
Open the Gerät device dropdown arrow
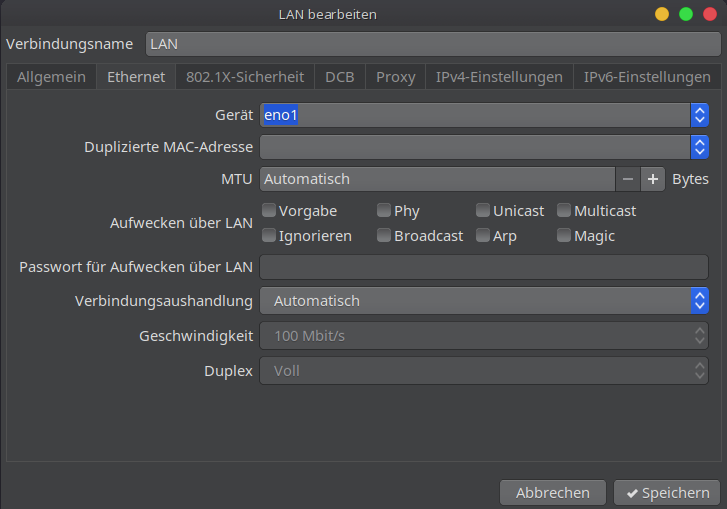click(x=700, y=115)
